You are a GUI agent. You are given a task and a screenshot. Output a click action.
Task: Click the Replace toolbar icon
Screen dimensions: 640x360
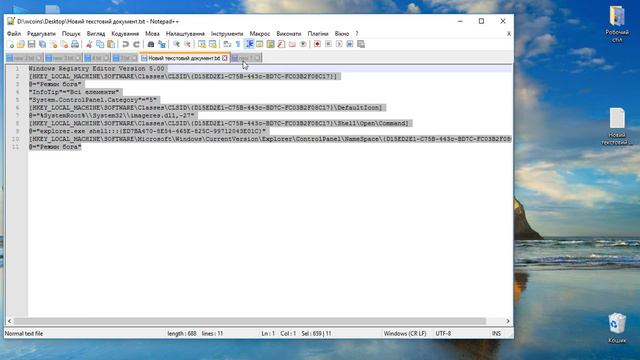[x=162, y=44]
